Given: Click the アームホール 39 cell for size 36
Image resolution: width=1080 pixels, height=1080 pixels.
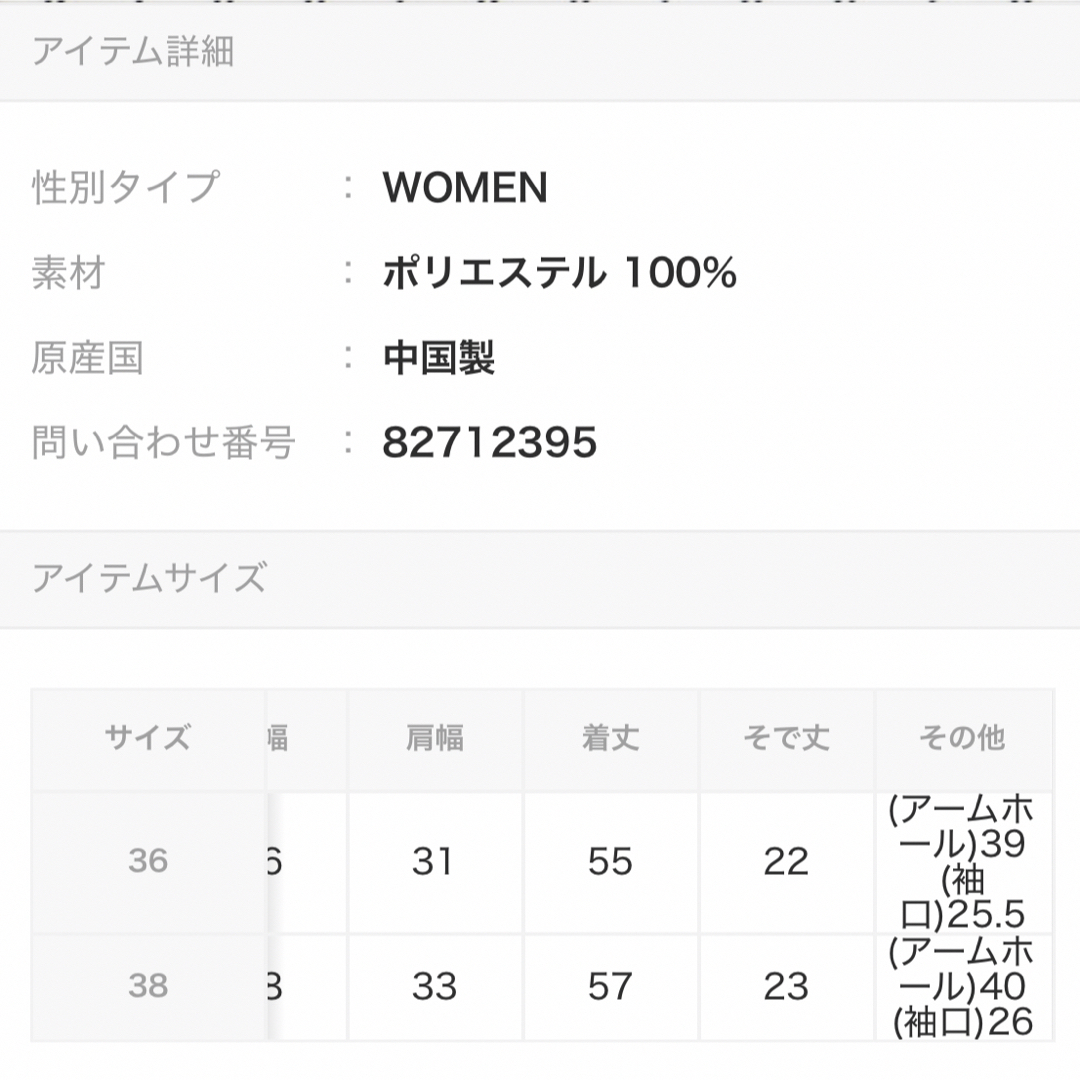Looking at the screenshot, I should click(x=963, y=862).
